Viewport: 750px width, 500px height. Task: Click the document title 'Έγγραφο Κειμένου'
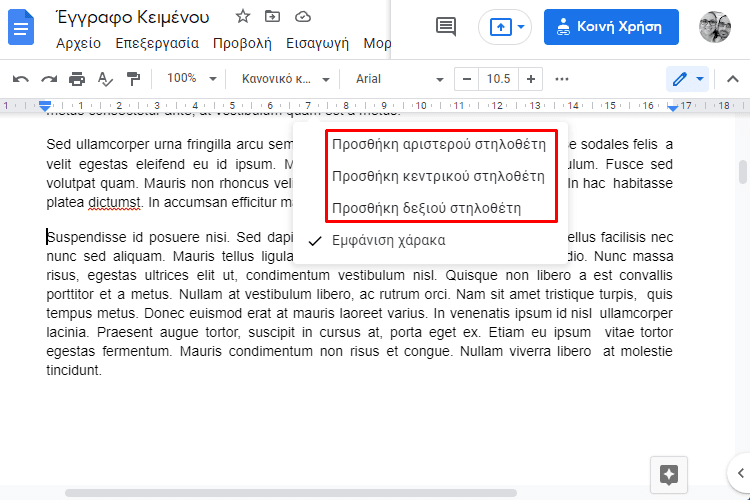point(133,17)
